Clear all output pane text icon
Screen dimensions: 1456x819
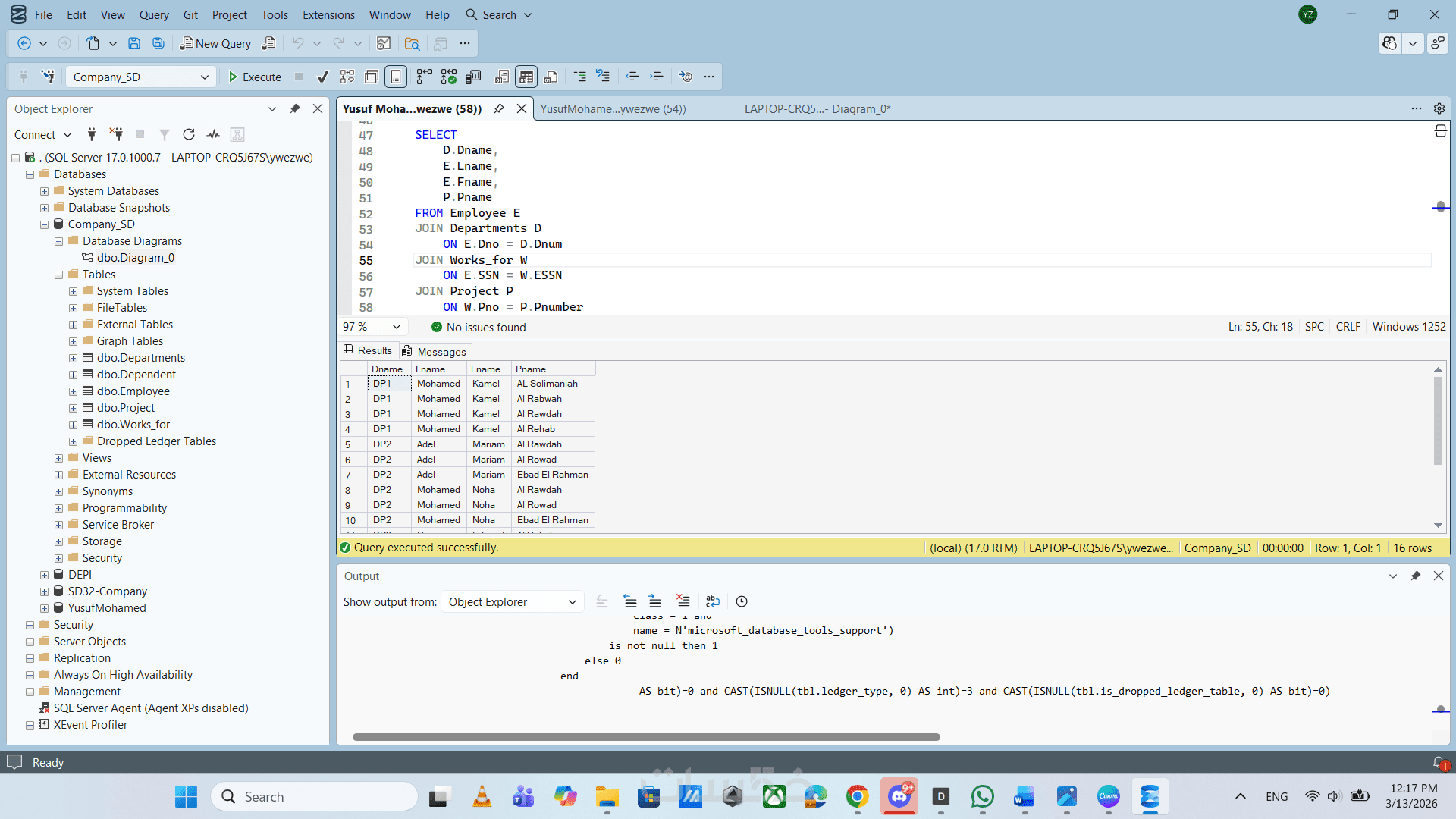tap(683, 601)
